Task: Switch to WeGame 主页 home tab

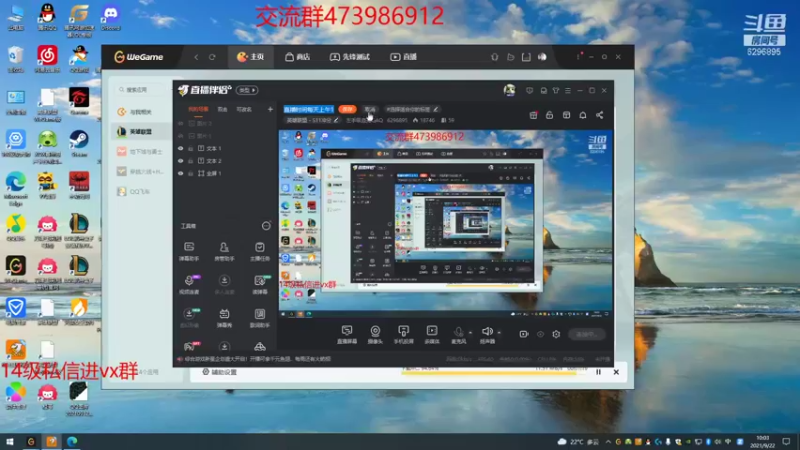Action: click(251, 57)
